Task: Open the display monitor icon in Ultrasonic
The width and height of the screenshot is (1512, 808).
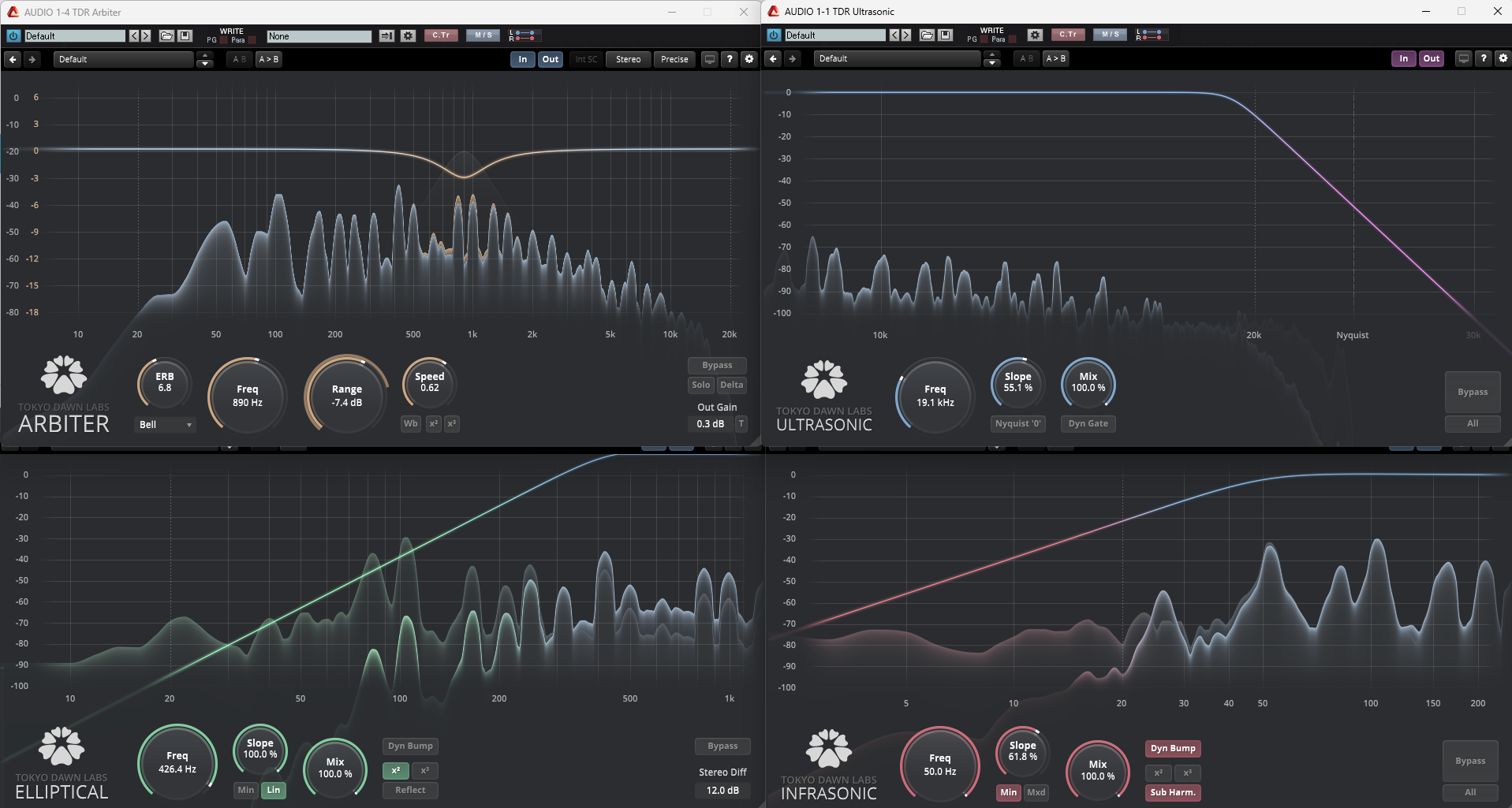Action: click(x=1464, y=58)
